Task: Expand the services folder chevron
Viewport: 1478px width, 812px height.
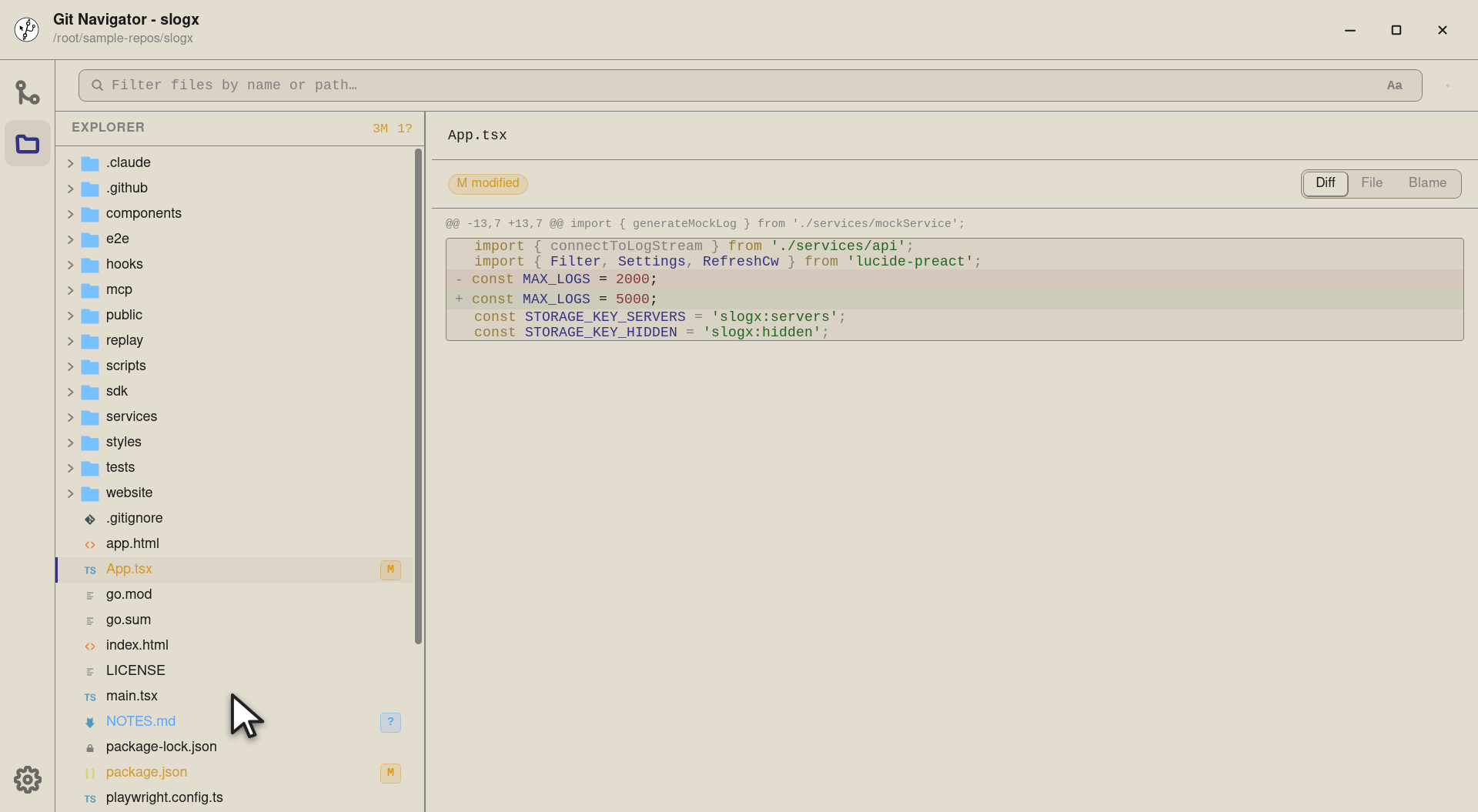Action: (70, 417)
